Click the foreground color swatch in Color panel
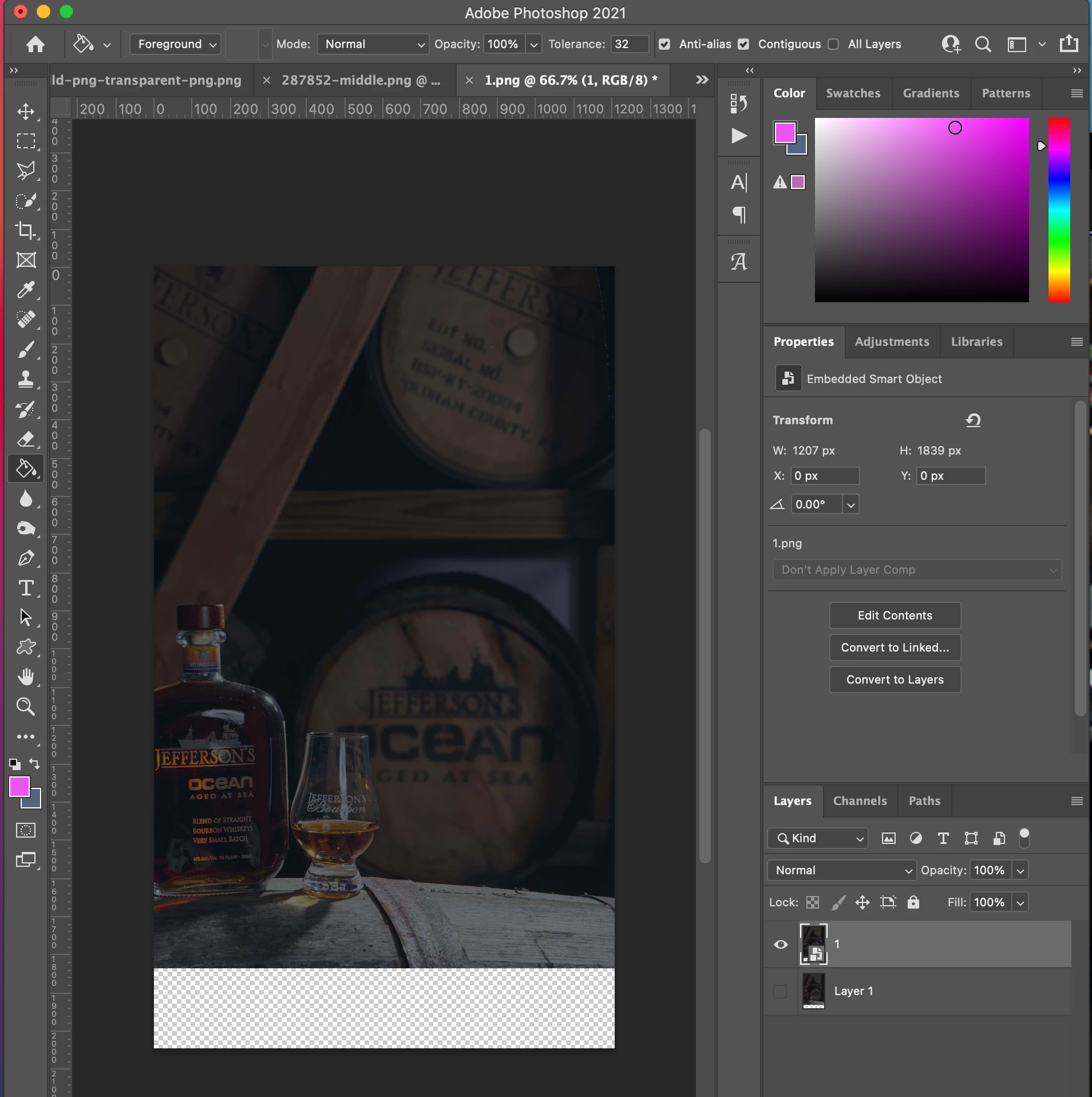This screenshot has width=1092, height=1097. point(785,133)
